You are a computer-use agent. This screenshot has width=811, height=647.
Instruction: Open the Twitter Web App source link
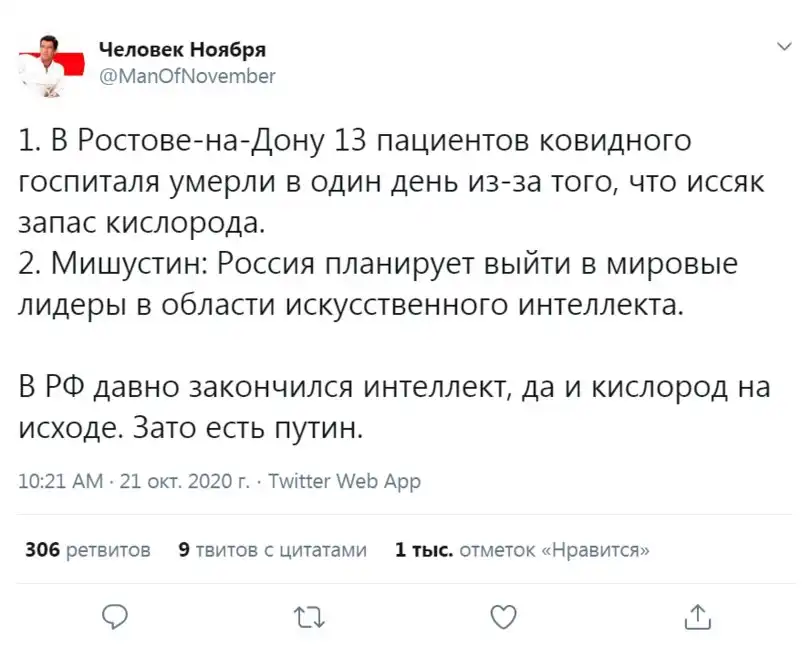(345, 481)
